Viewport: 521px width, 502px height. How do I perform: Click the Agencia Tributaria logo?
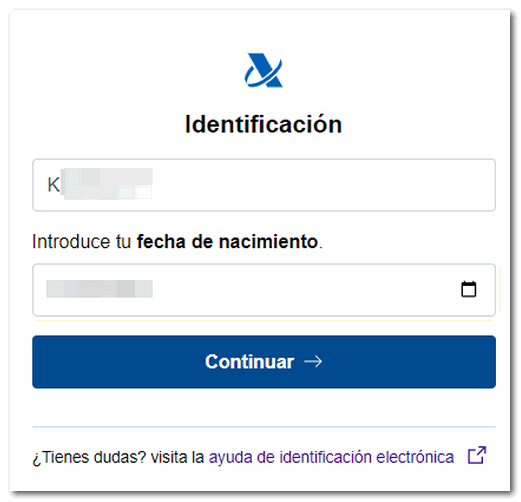click(264, 70)
